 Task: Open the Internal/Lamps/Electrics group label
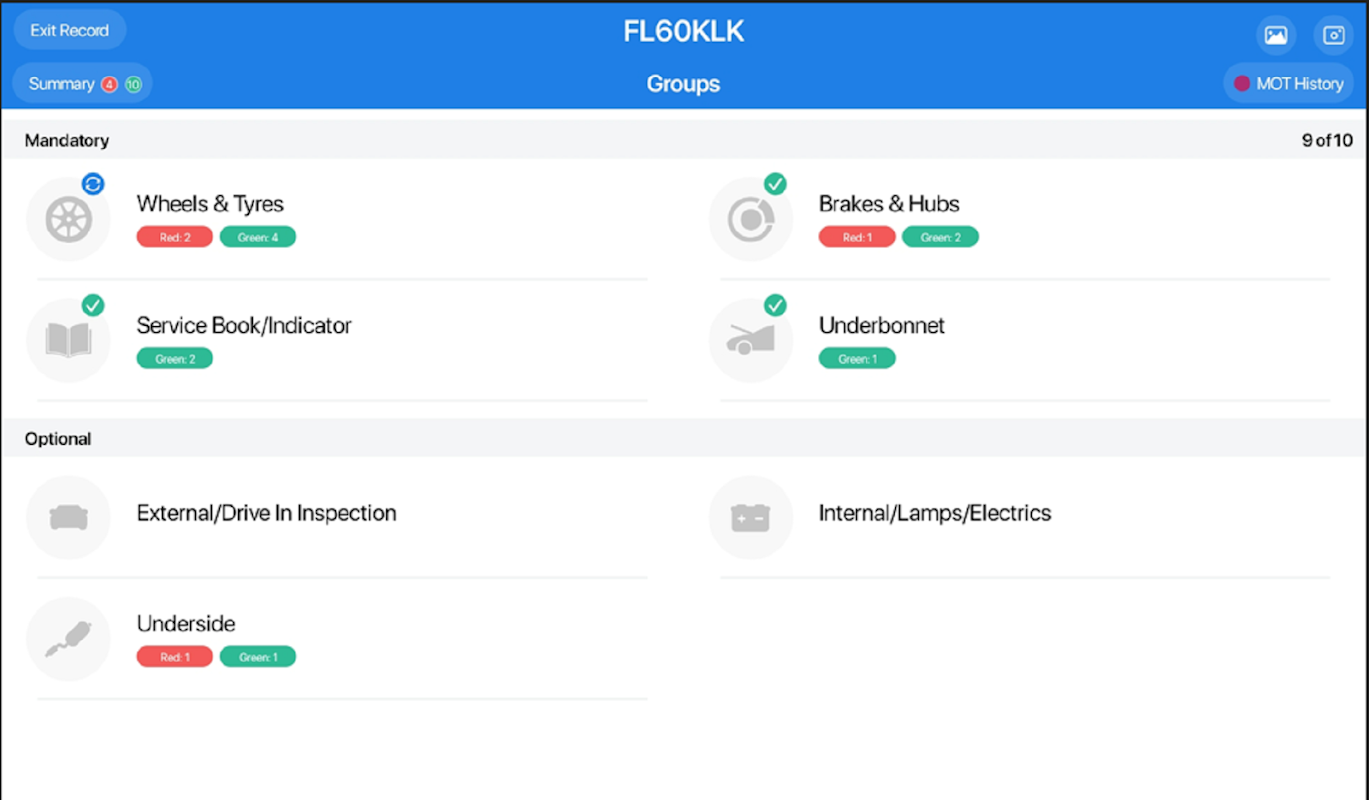tap(934, 513)
